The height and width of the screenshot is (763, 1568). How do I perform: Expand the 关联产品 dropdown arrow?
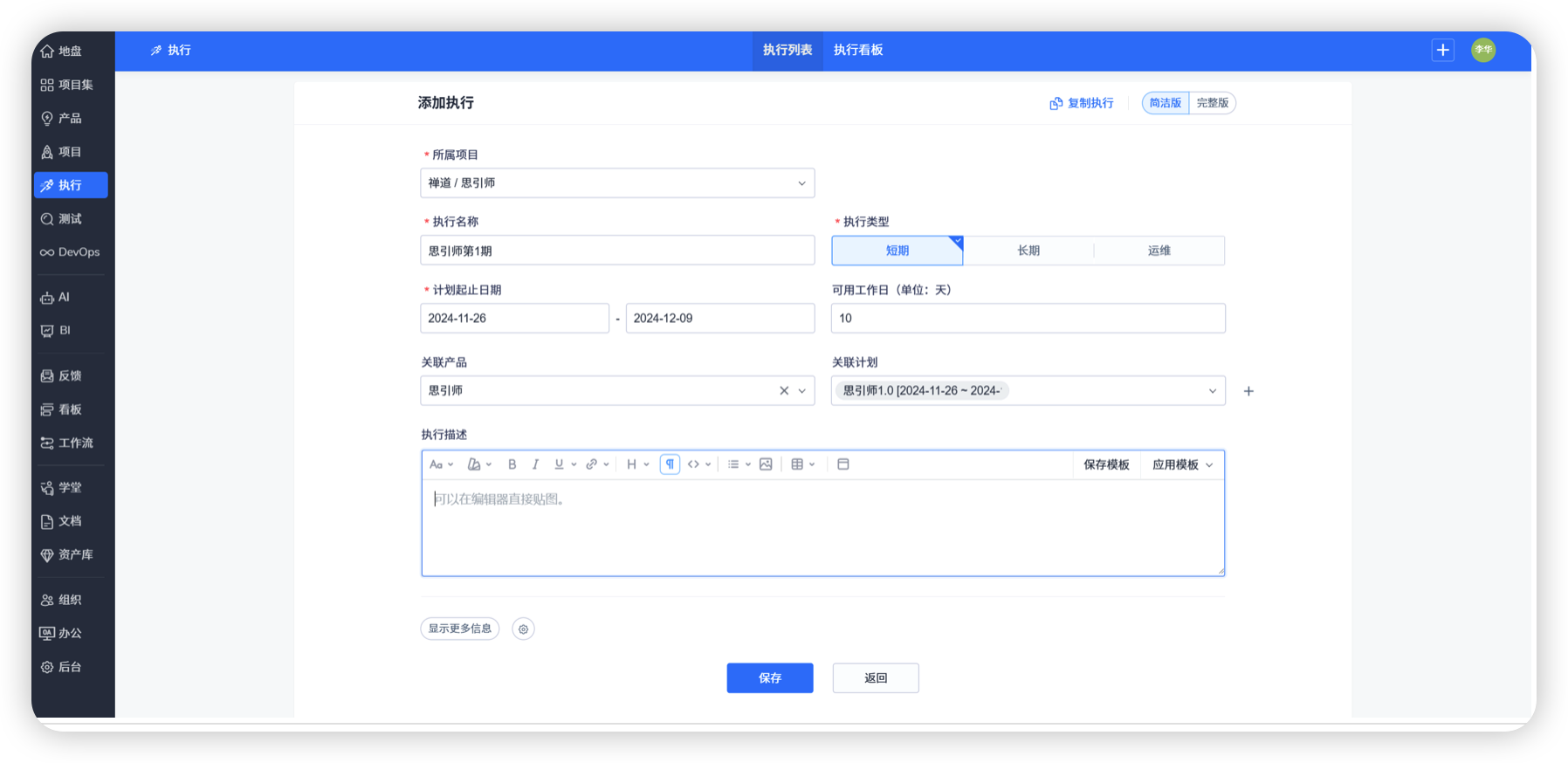point(802,391)
